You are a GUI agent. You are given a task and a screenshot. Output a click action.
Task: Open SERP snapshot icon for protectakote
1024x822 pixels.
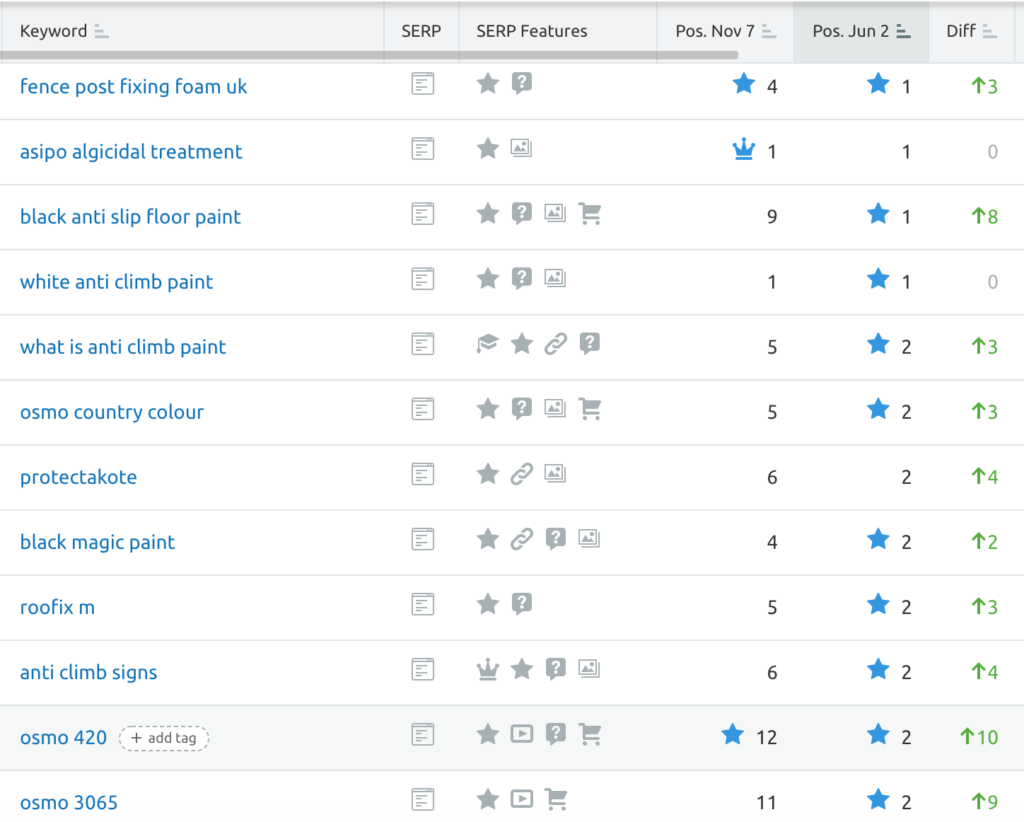[x=423, y=474]
